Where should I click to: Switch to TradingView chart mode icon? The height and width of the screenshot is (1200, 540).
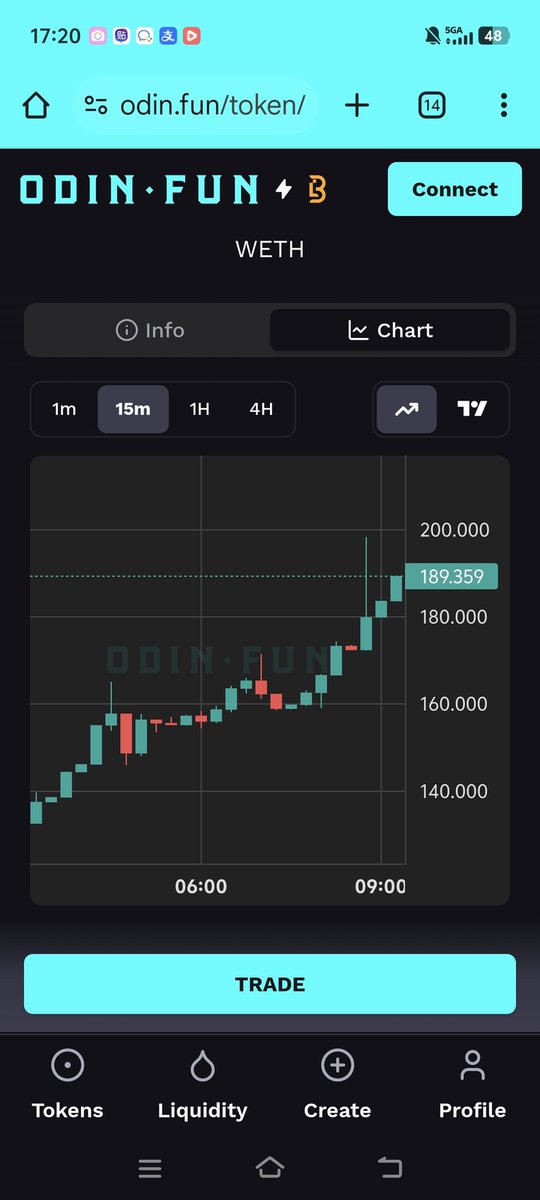pos(472,409)
